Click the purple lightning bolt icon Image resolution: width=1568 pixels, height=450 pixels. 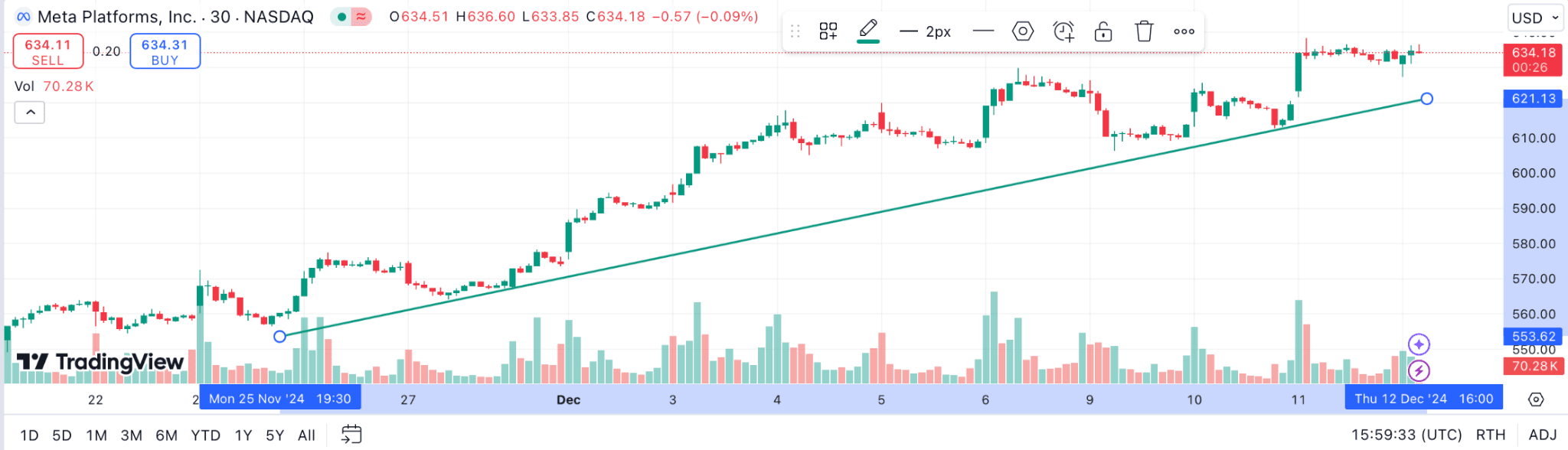(x=1419, y=371)
